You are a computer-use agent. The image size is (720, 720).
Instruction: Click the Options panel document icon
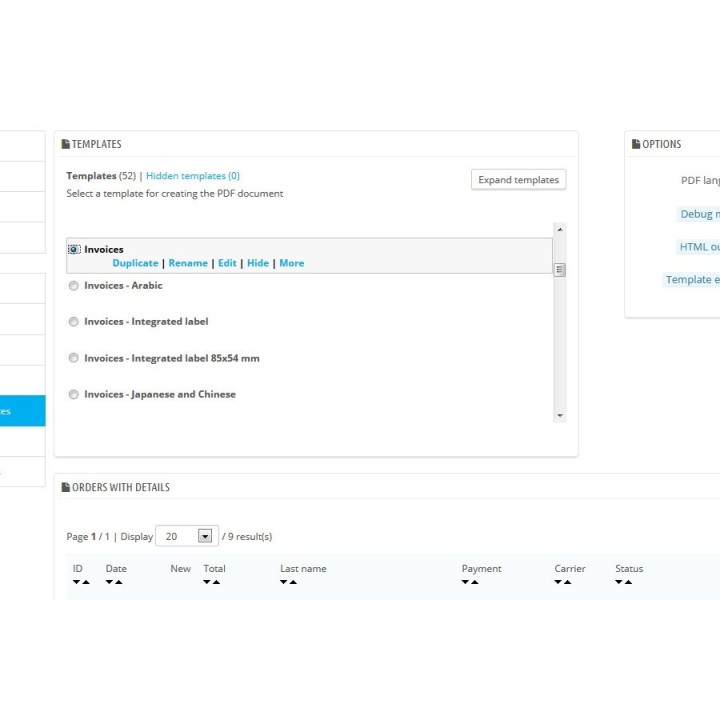click(636, 144)
